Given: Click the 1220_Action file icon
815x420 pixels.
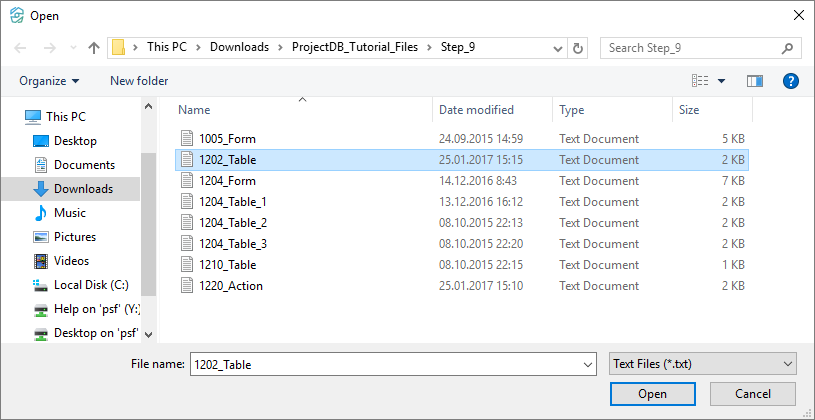Looking at the screenshot, I should [x=185, y=286].
